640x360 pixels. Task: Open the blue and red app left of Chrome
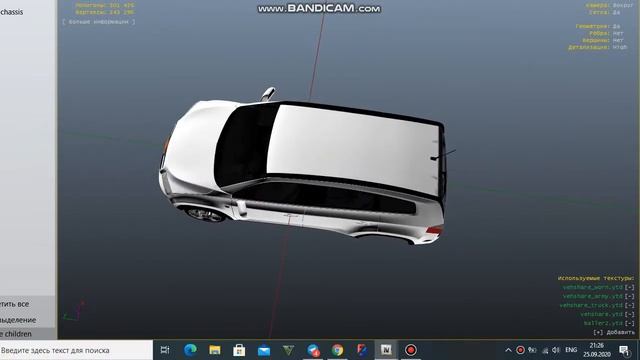[x=313, y=350]
